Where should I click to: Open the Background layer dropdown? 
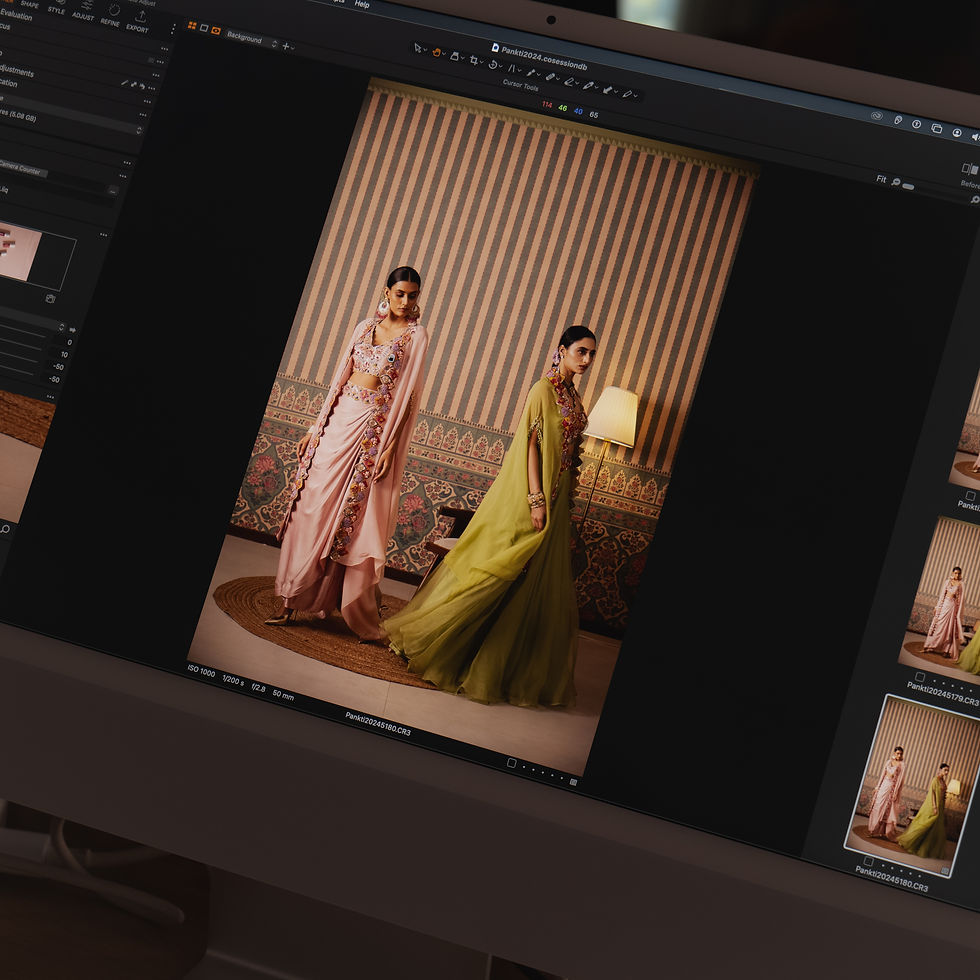click(x=251, y=39)
